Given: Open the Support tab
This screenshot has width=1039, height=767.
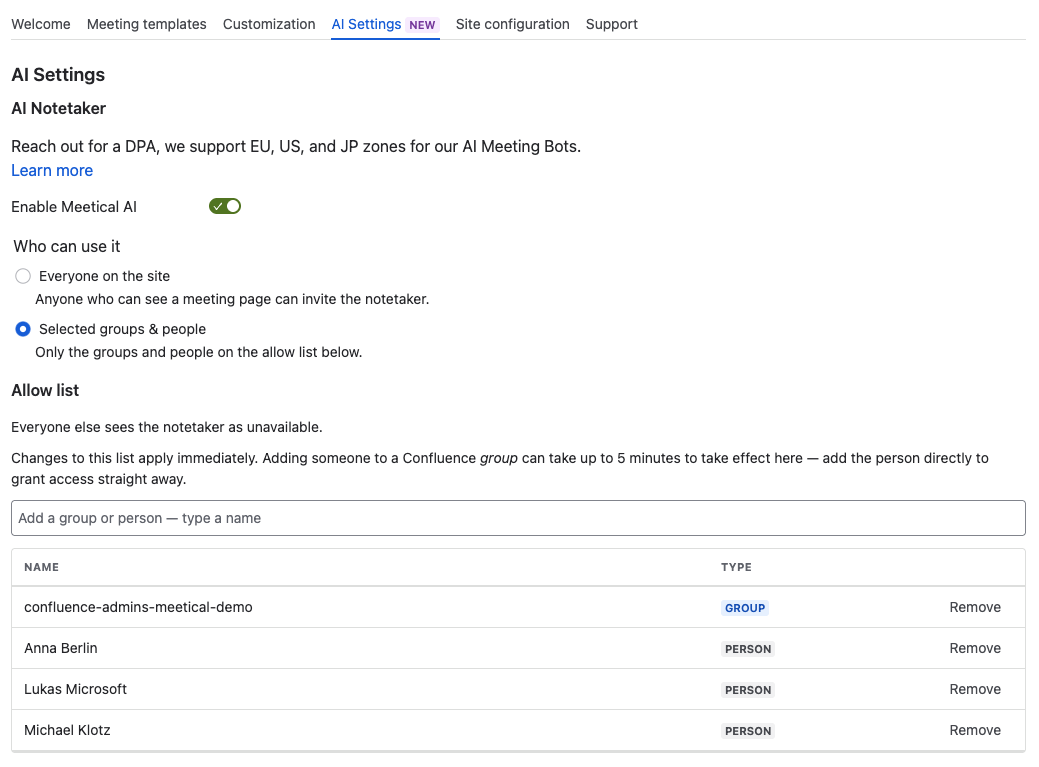Looking at the screenshot, I should click(612, 24).
